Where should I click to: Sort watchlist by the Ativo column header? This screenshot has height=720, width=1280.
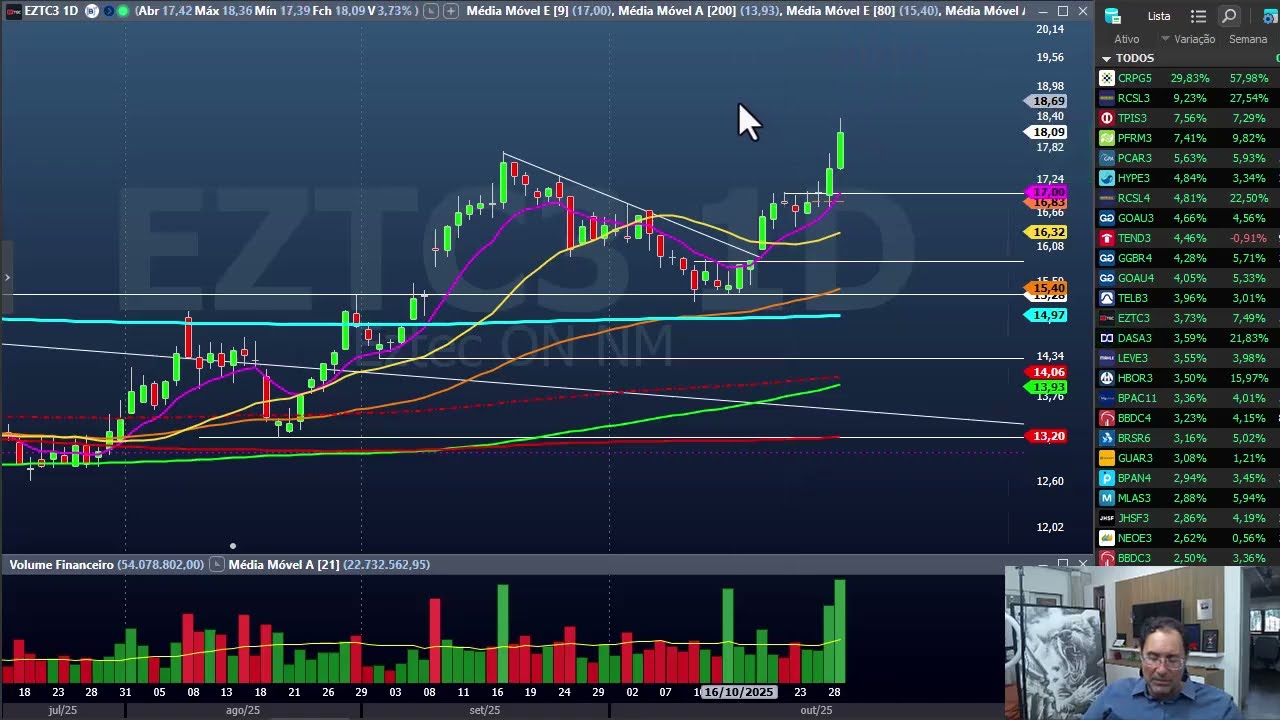tap(1126, 39)
